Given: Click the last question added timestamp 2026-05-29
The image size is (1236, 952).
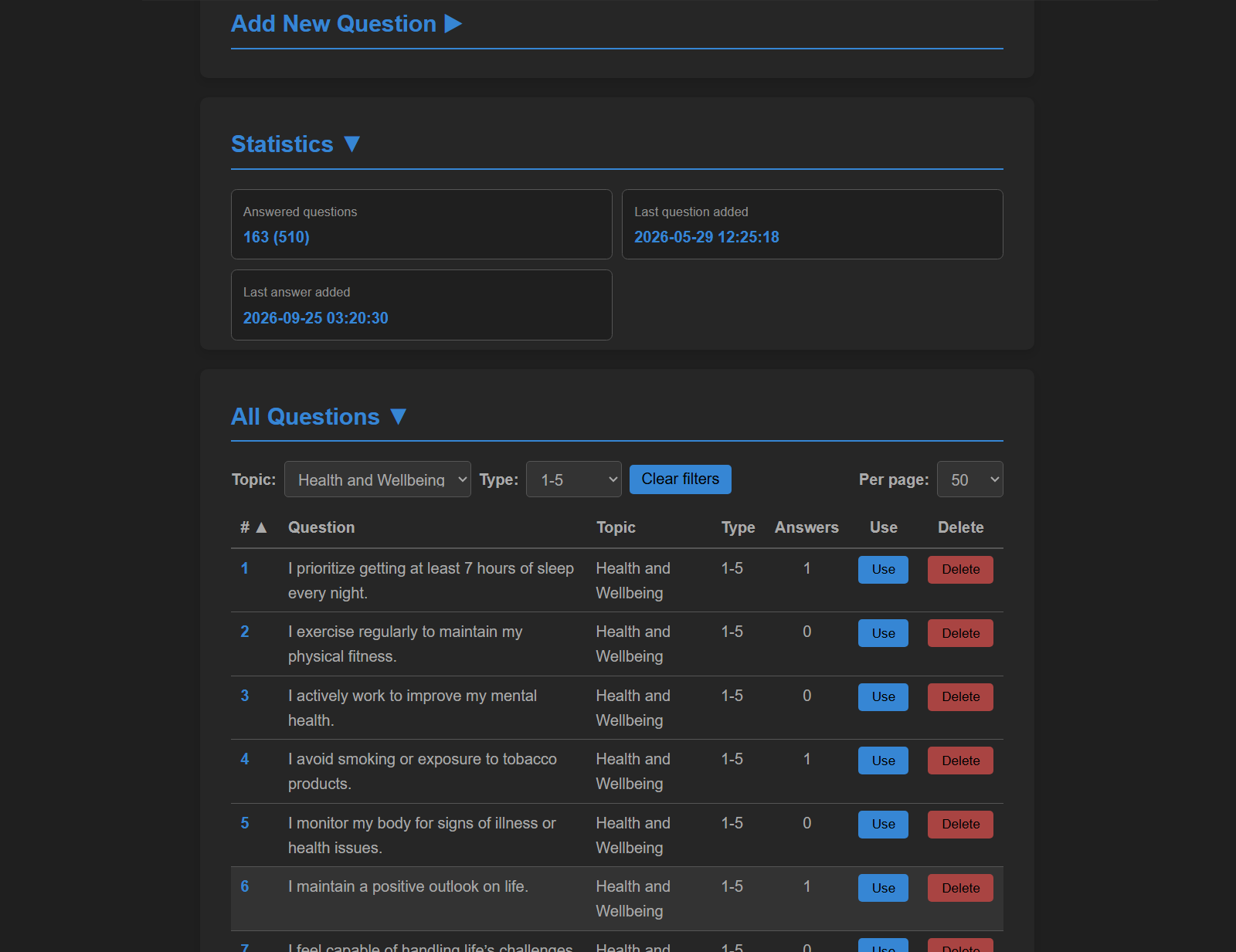Looking at the screenshot, I should [707, 237].
